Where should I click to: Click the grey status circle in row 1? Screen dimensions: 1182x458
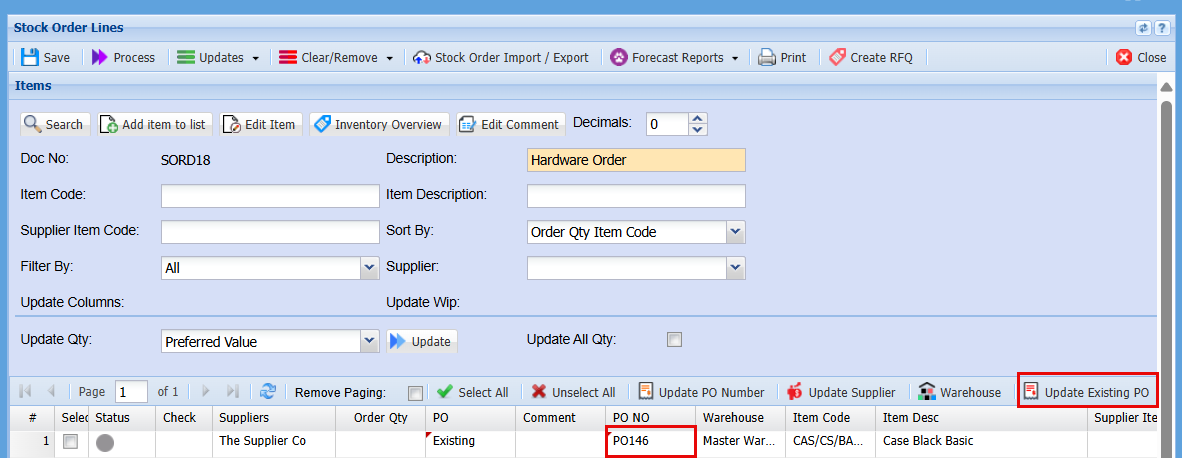[105, 443]
